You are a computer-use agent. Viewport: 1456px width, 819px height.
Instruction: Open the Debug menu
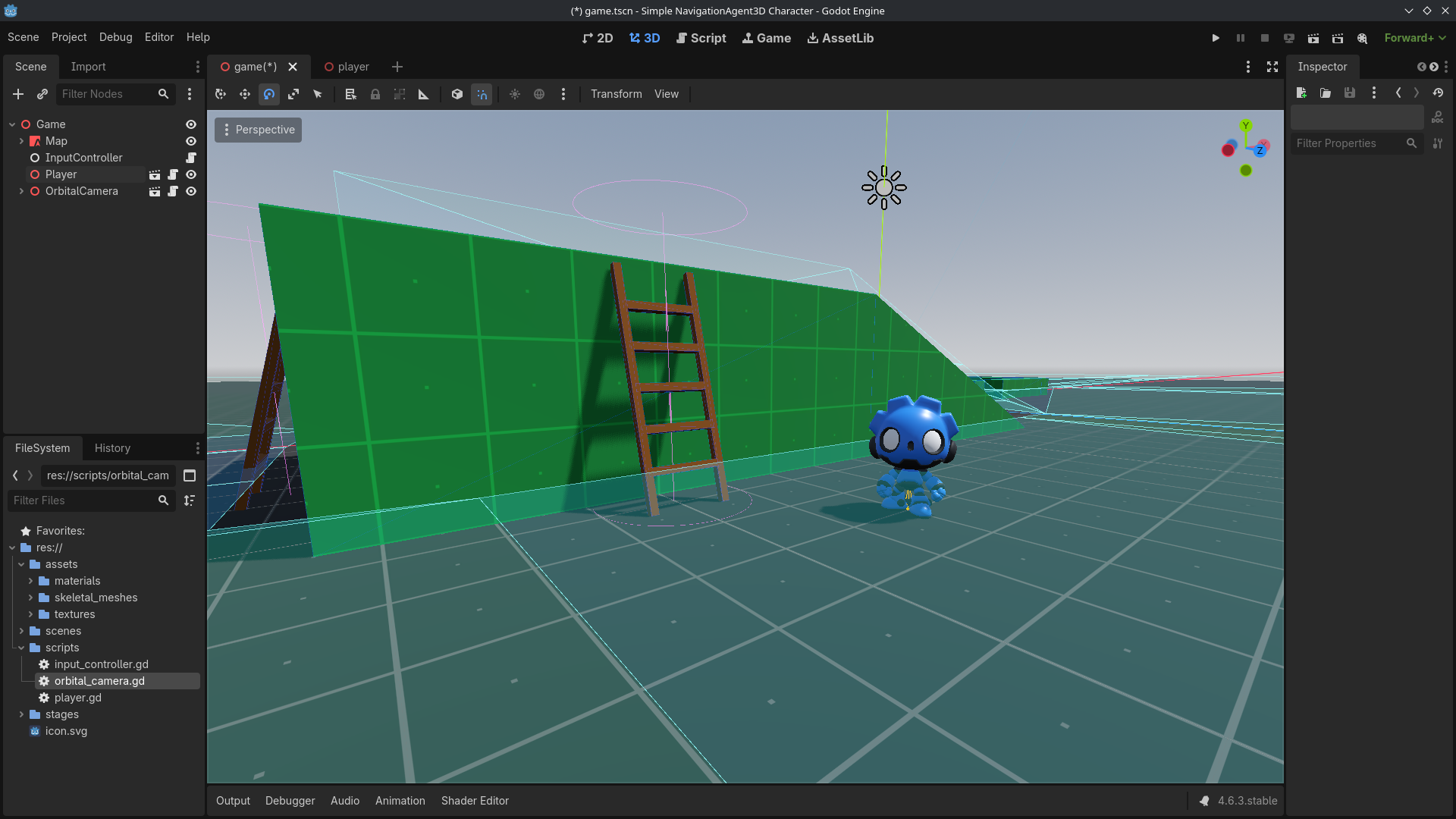click(115, 37)
